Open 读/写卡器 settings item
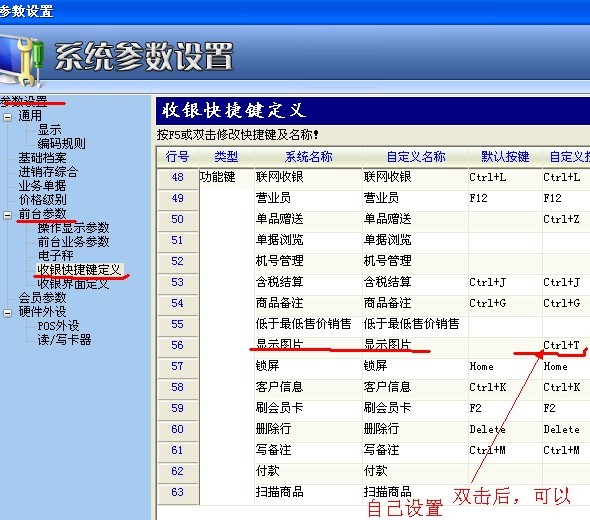 [x=64, y=339]
